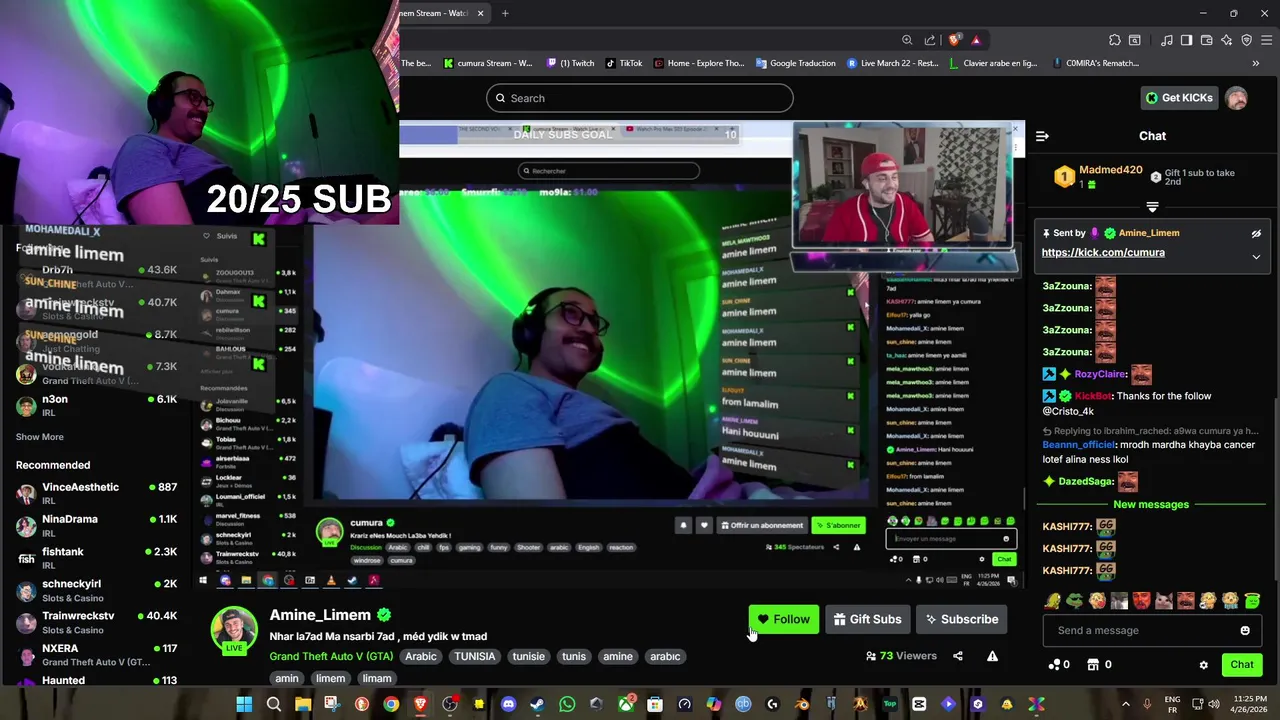Open chat settings gear

click(1204, 665)
